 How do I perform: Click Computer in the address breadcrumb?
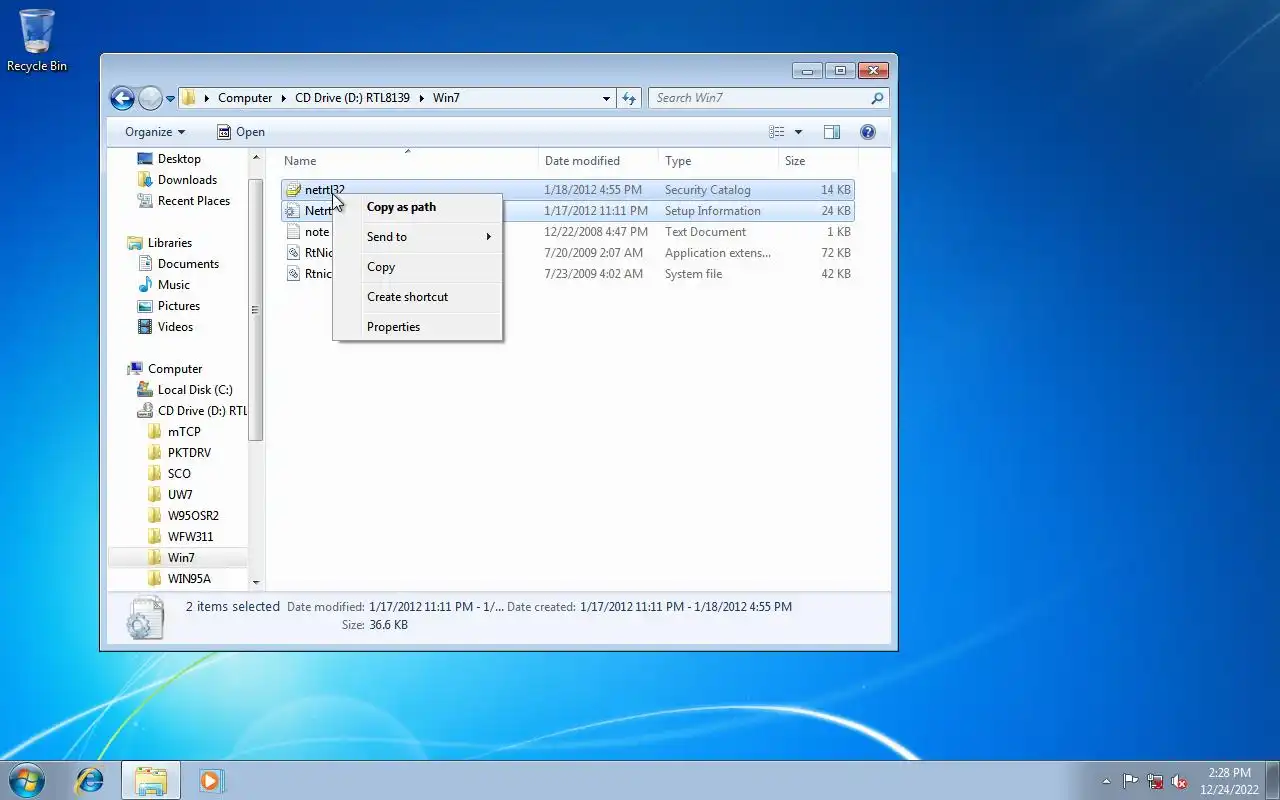click(x=245, y=98)
